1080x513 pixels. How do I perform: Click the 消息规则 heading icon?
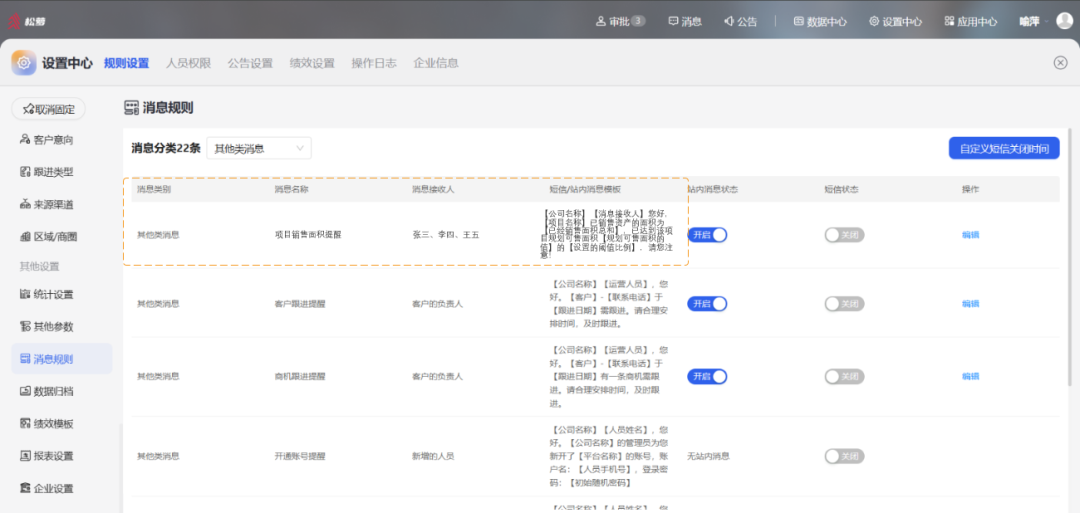132,107
